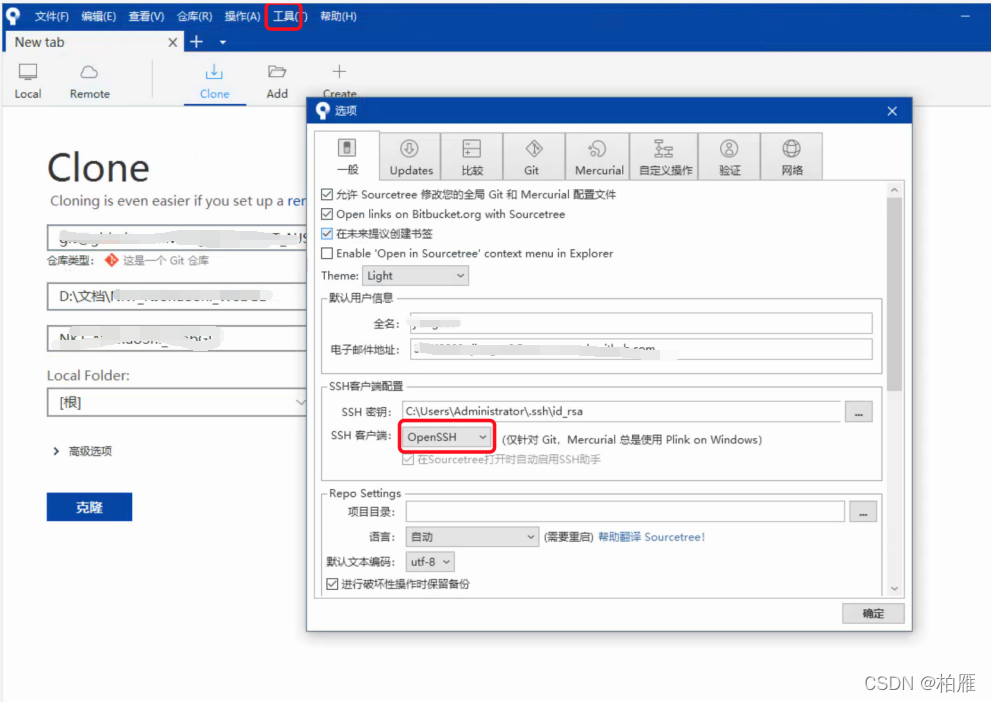
Task: Open the 编辑(E) menu
Action: point(99,16)
